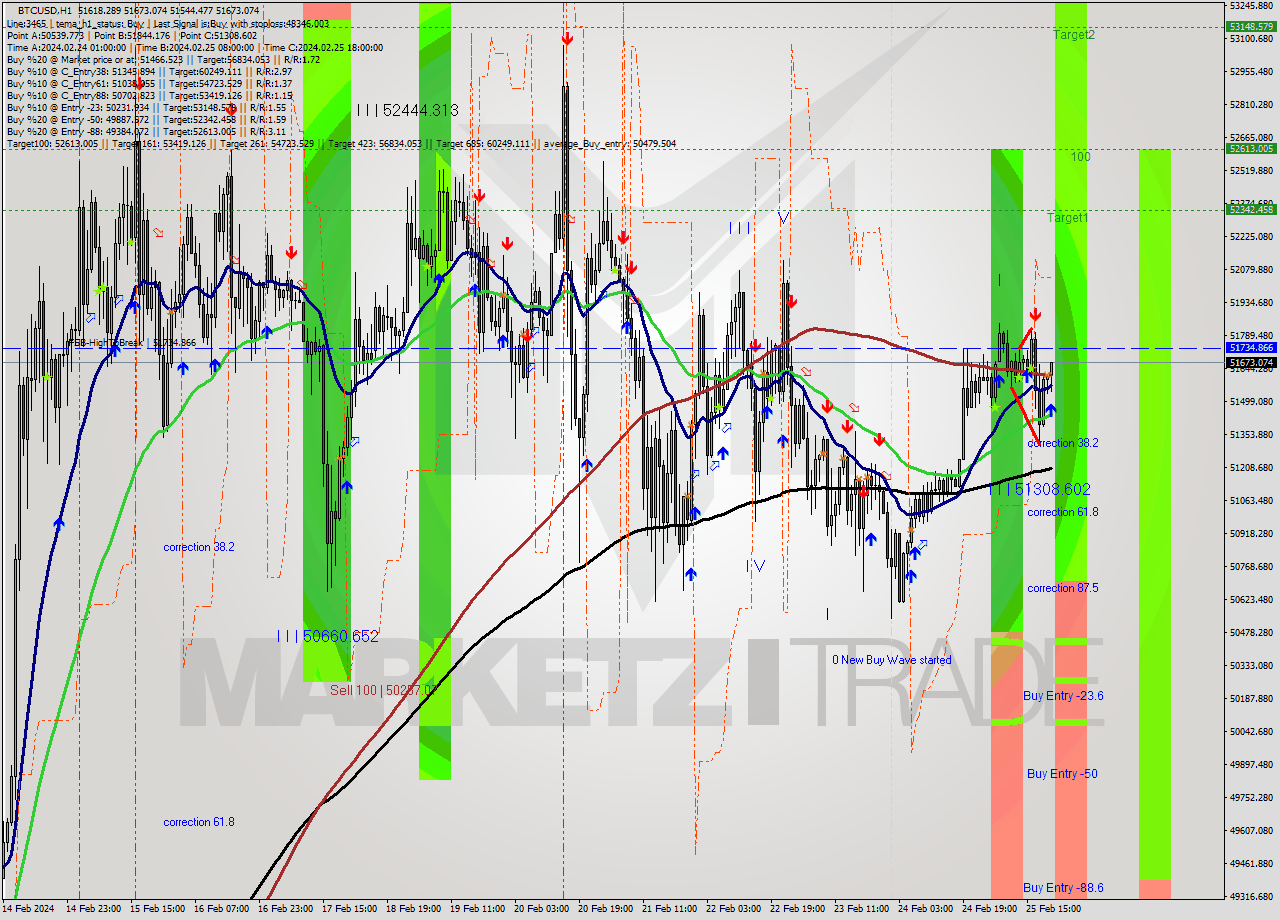This screenshot has width=1280, height=920.
Task: Click the '14 Feb 2024' time label
Action: pos(28,909)
